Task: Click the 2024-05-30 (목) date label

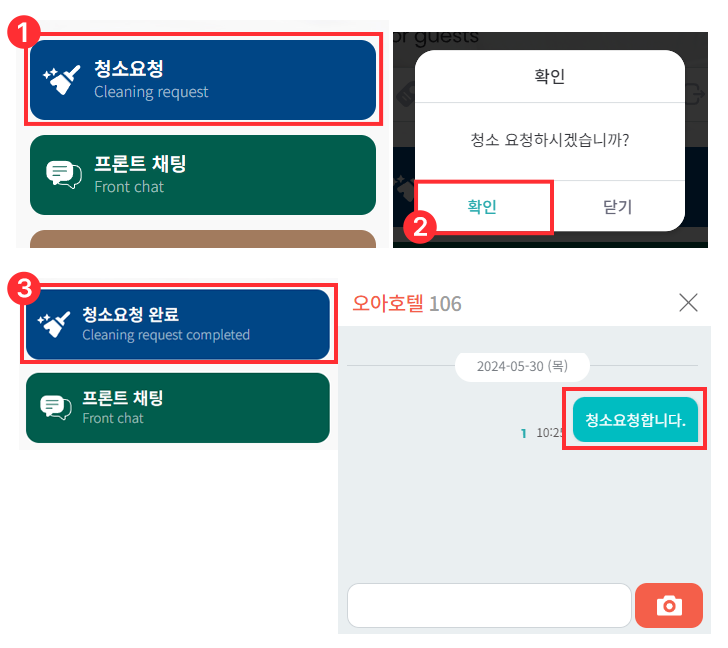Action: 522,366
